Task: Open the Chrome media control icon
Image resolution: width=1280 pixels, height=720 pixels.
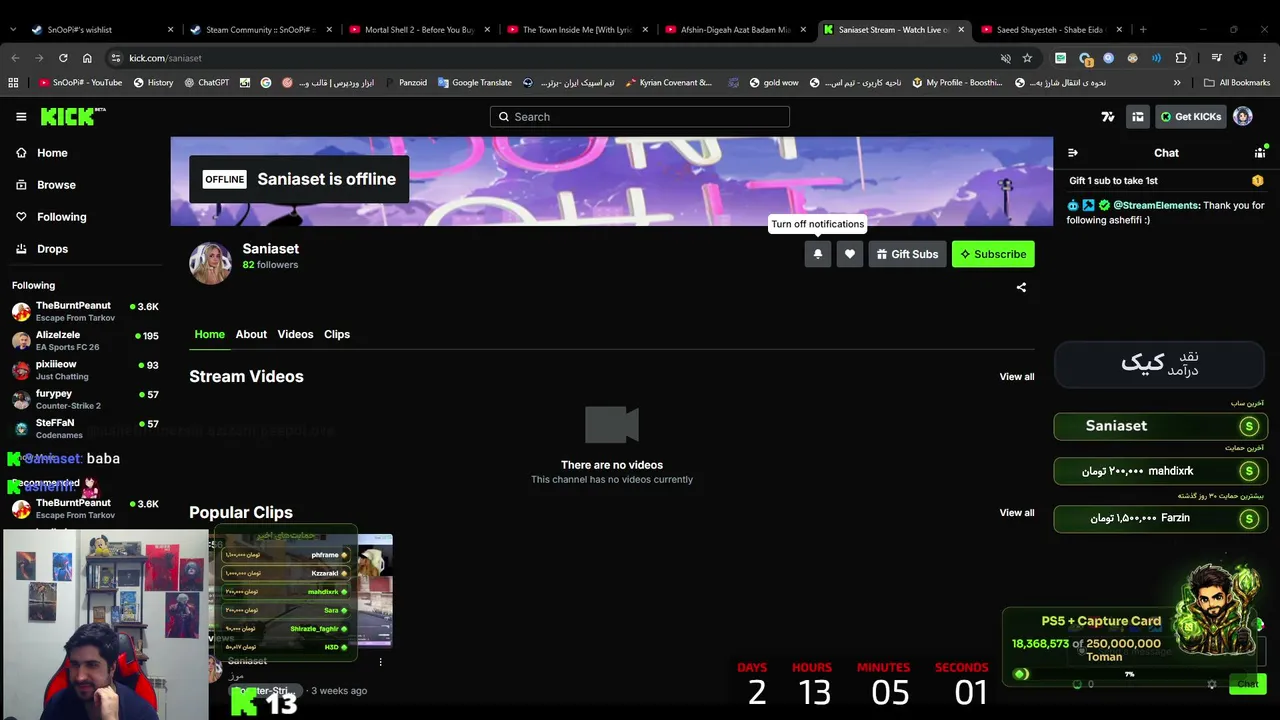Action: click(x=1216, y=58)
